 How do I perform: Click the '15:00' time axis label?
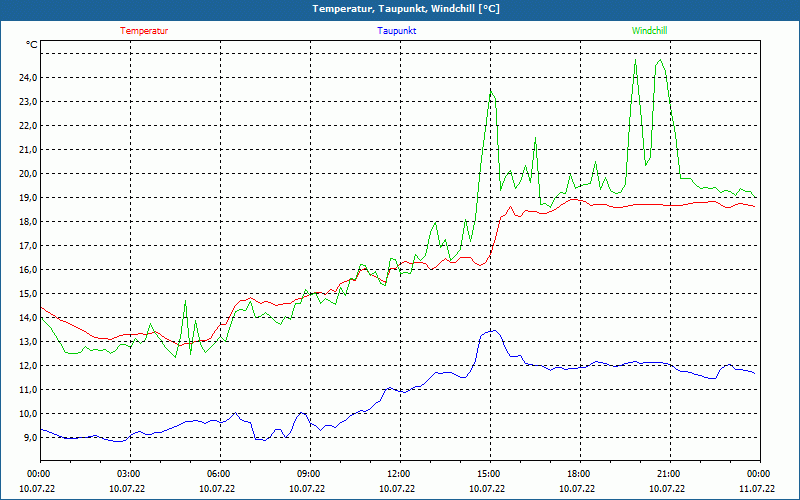coord(490,474)
